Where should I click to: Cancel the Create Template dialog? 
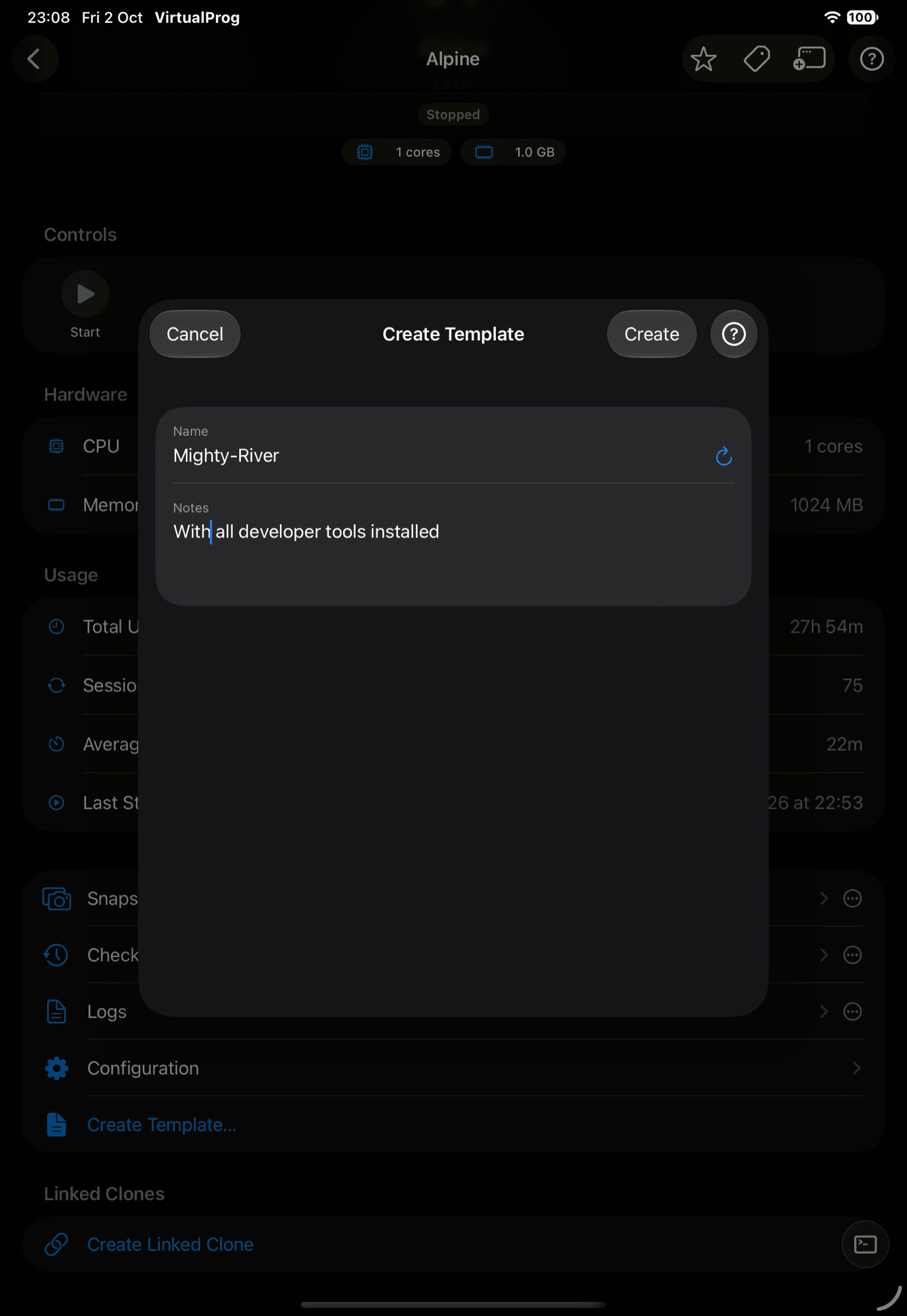(195, 334)
